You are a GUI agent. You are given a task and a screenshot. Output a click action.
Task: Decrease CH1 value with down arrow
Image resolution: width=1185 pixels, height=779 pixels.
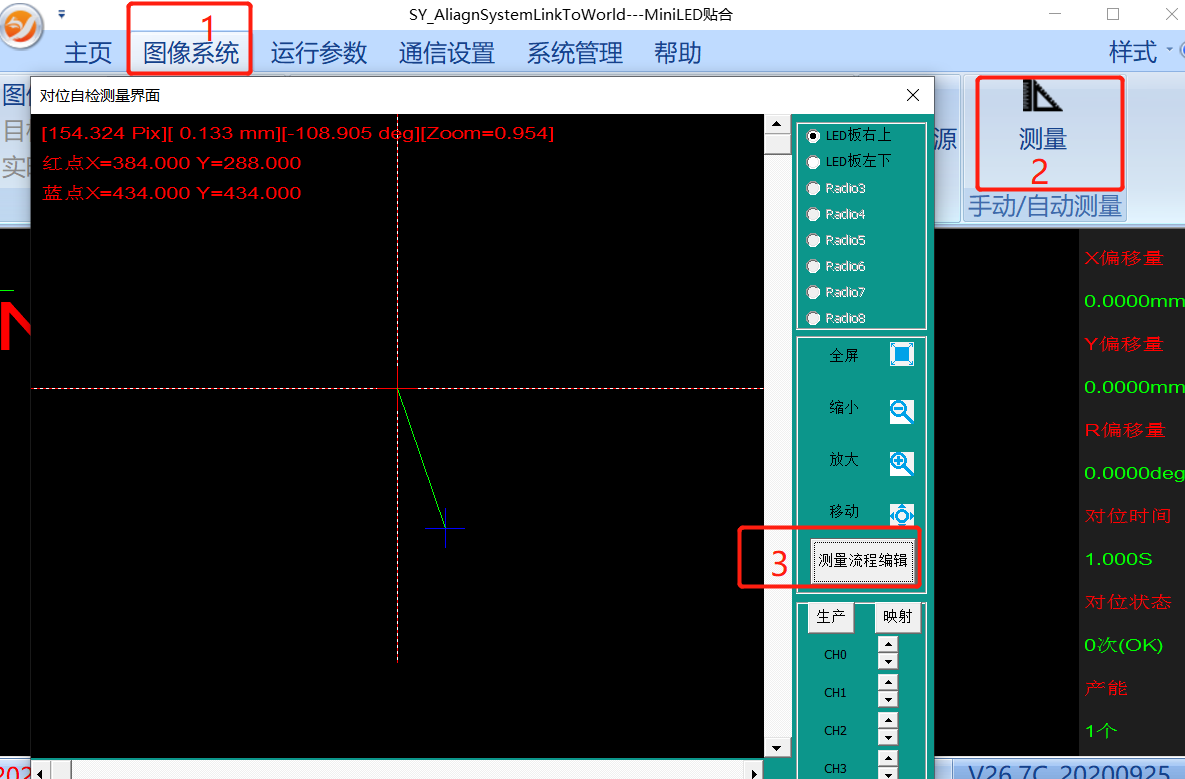(x=888, y=699)
